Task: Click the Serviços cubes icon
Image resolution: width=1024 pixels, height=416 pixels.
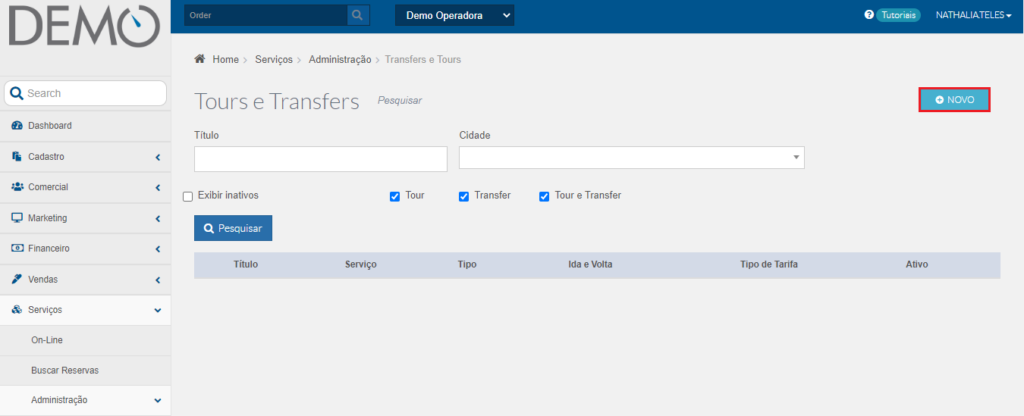Action: tap(18, 310)
